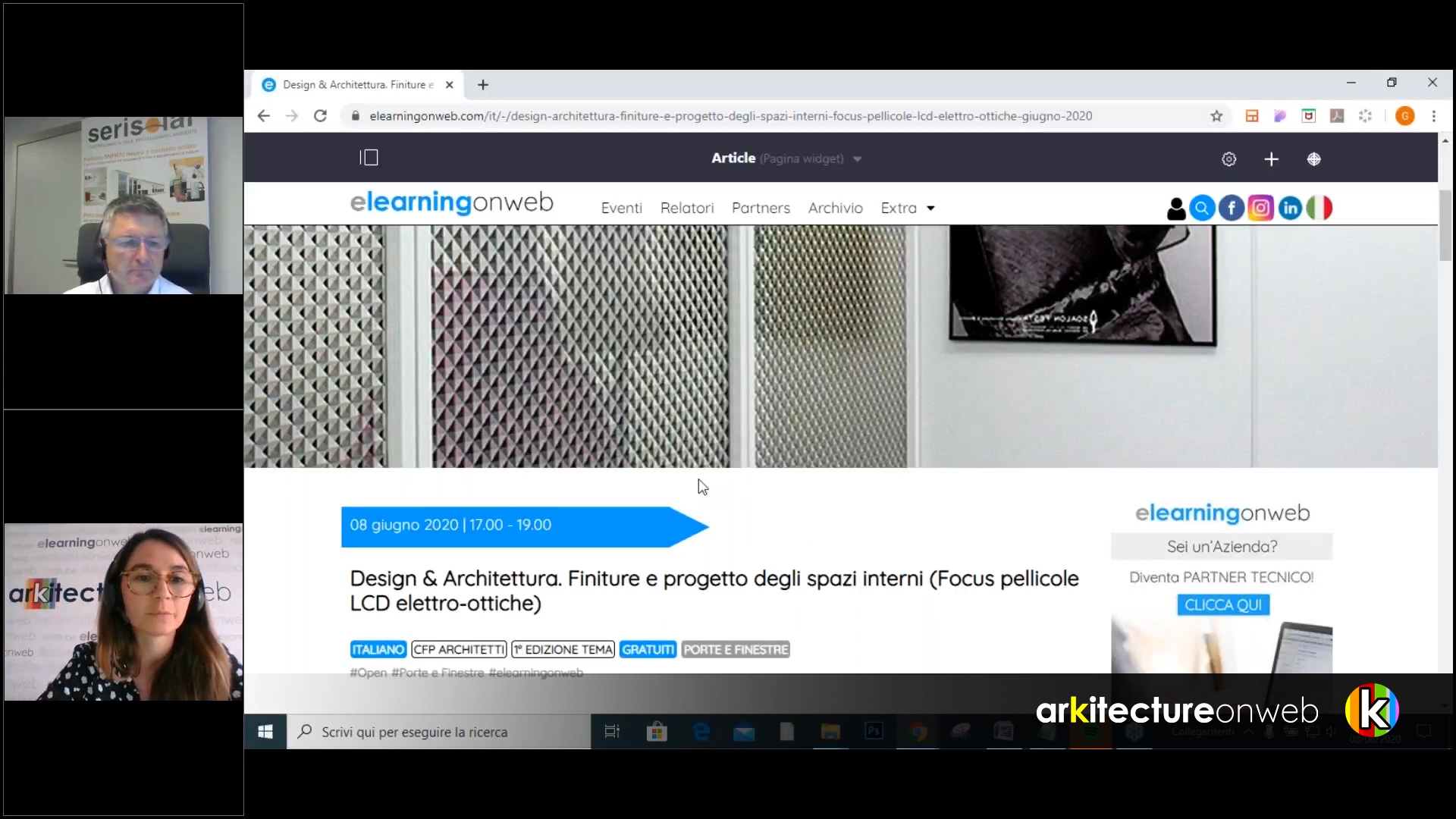Open new browser tab with plus
This screenshot has width=1456, height=819.
[483, 85]
